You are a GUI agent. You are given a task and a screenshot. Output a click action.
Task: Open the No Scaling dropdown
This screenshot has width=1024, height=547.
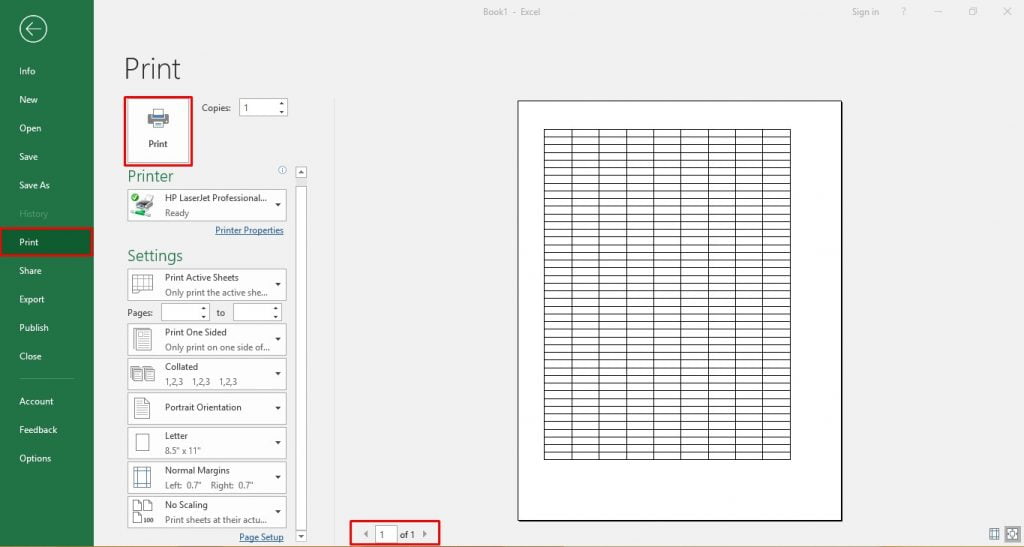pos(206,512)
